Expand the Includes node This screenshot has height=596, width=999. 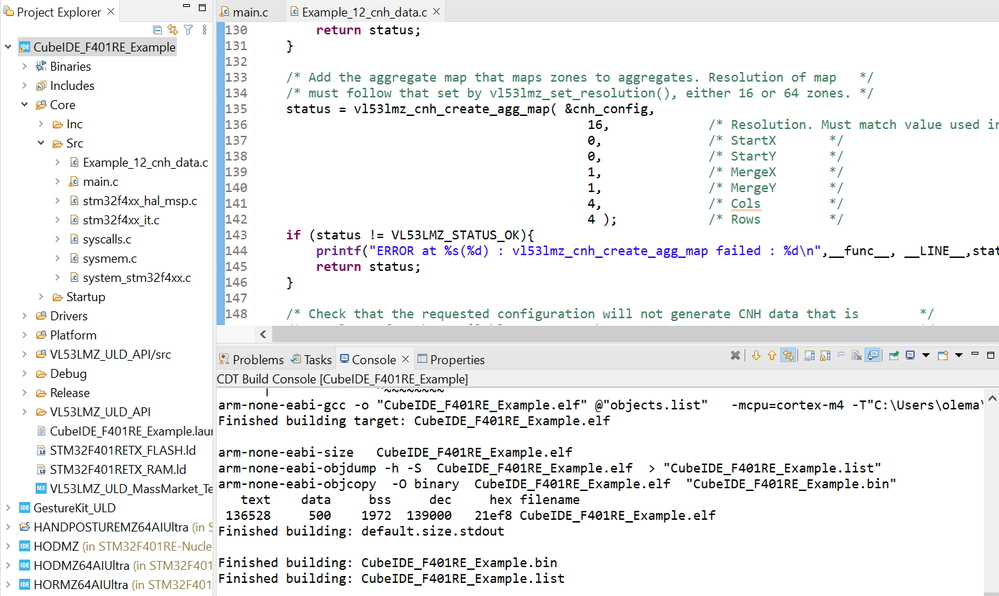click(x=24, y=85)
